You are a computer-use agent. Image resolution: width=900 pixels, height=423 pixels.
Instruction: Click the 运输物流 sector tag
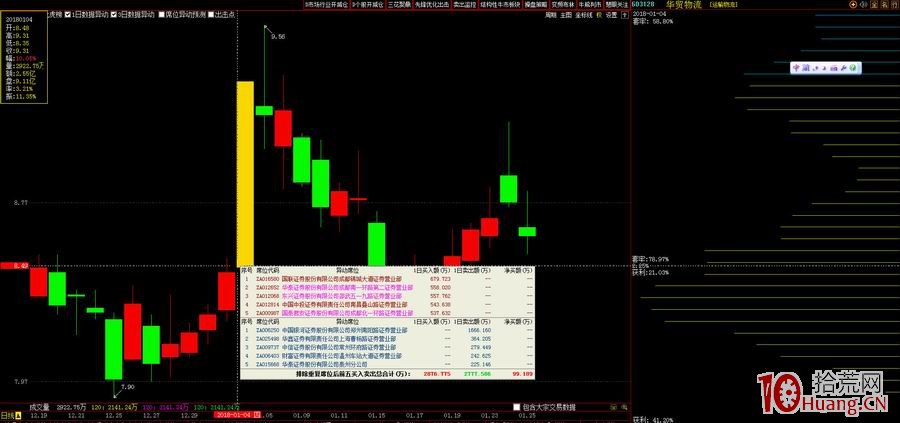[x=723, y=5]
